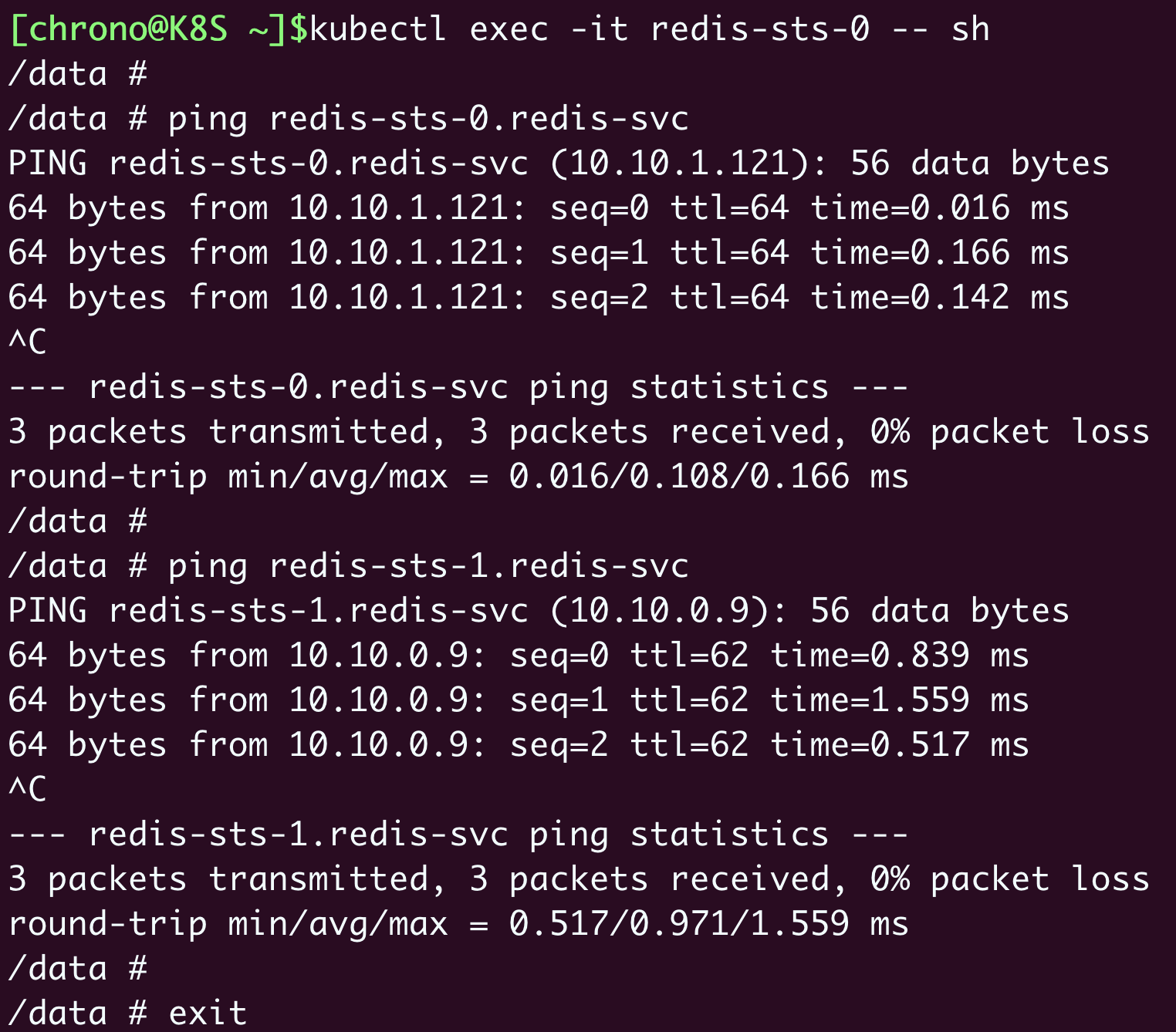Click the kubectl exec command text
The height and width of the screenshot is (1032, 1176).
(648, 29)
